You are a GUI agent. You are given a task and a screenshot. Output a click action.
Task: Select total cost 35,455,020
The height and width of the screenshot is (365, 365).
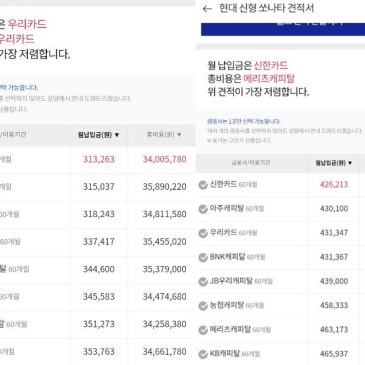pos(164,242)
